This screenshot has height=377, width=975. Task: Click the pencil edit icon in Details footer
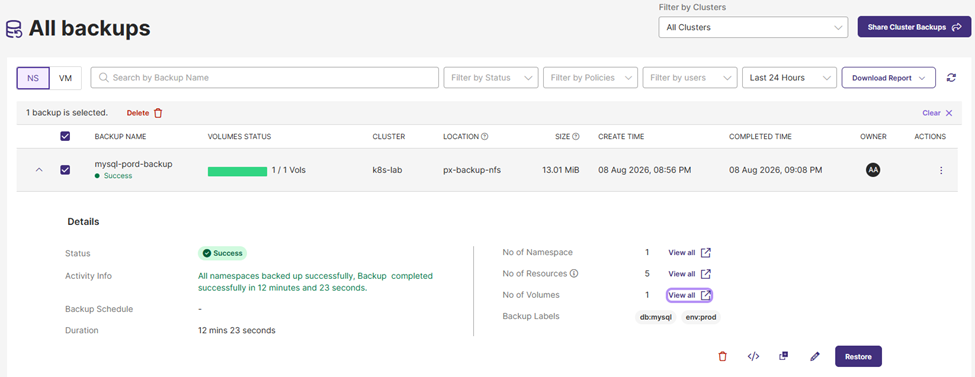click(815, 356)
